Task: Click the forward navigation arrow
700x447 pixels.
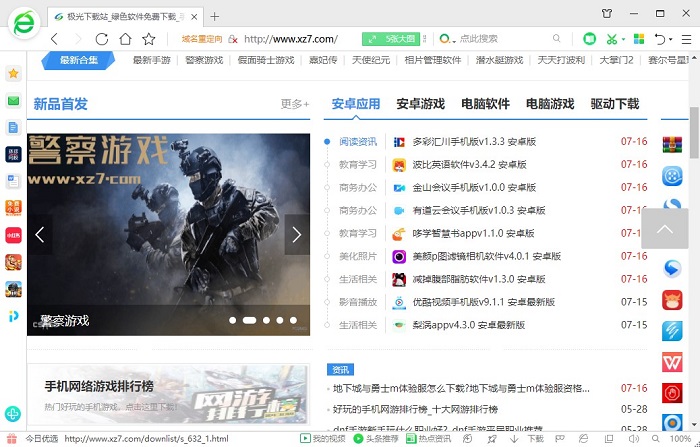Action: (78, 39)
